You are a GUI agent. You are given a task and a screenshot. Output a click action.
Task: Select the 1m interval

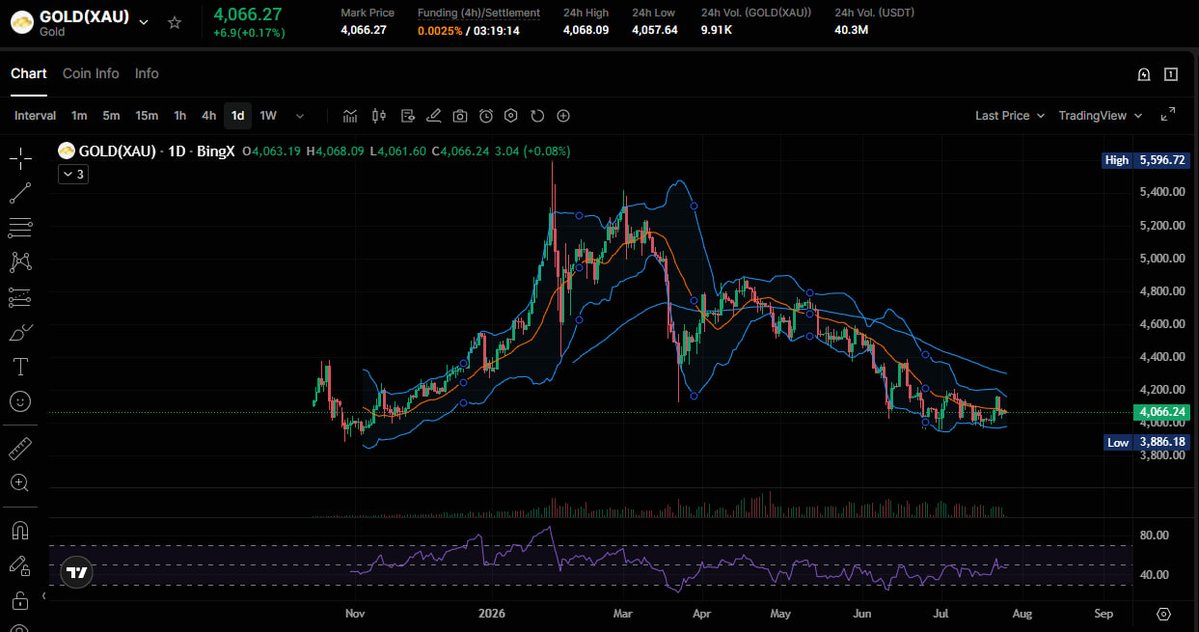(79, 115)
